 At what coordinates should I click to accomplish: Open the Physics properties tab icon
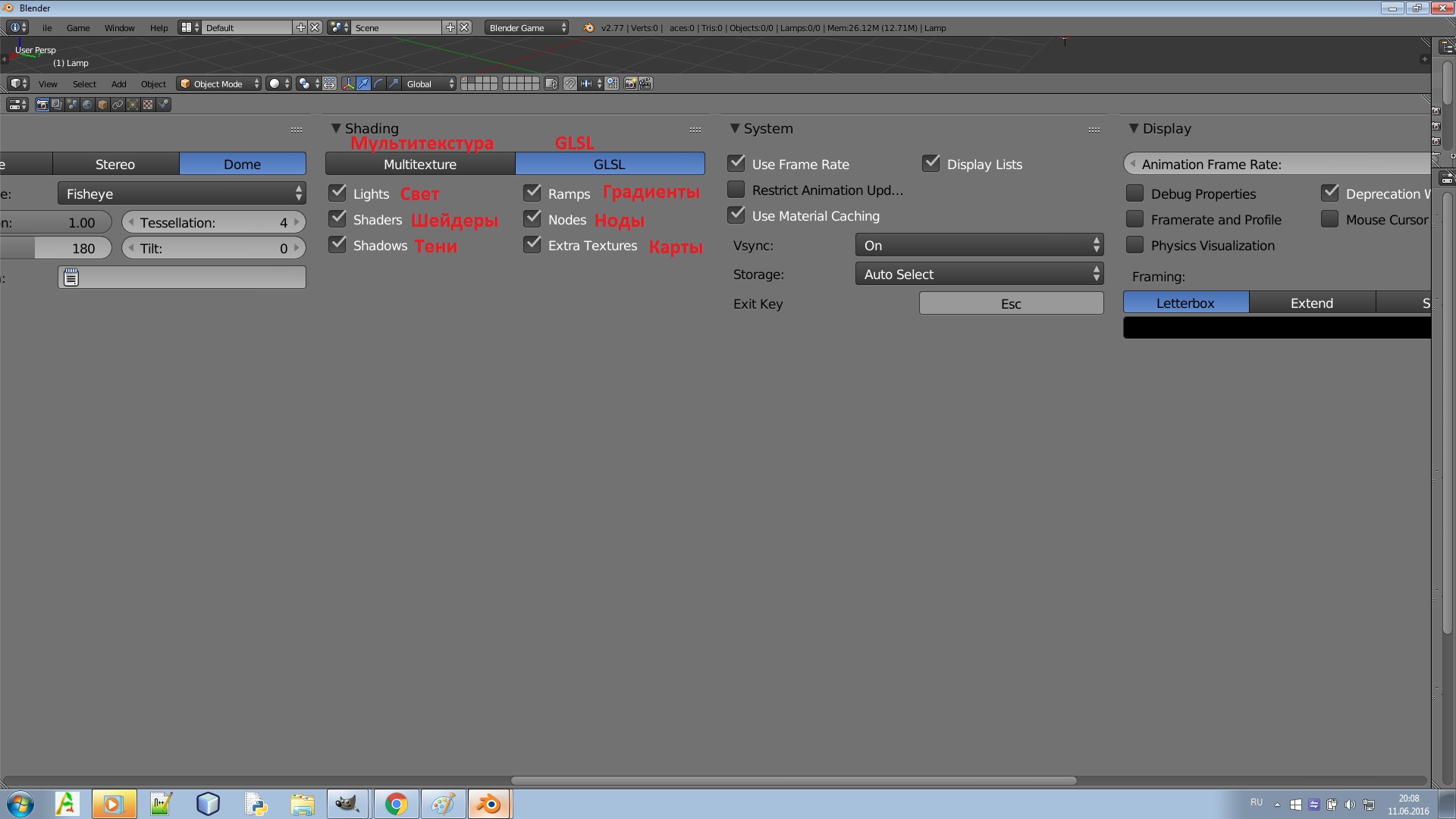pyautogui.click(x=163, y=105)
